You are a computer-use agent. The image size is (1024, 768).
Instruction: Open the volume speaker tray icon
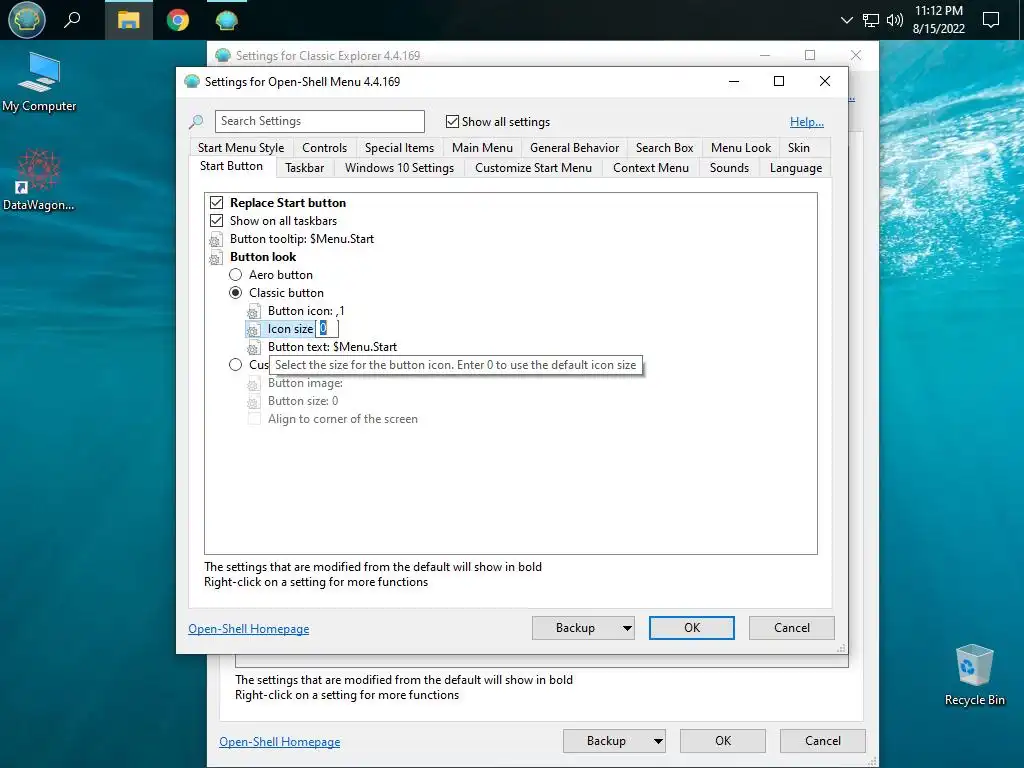click(895, 20)
